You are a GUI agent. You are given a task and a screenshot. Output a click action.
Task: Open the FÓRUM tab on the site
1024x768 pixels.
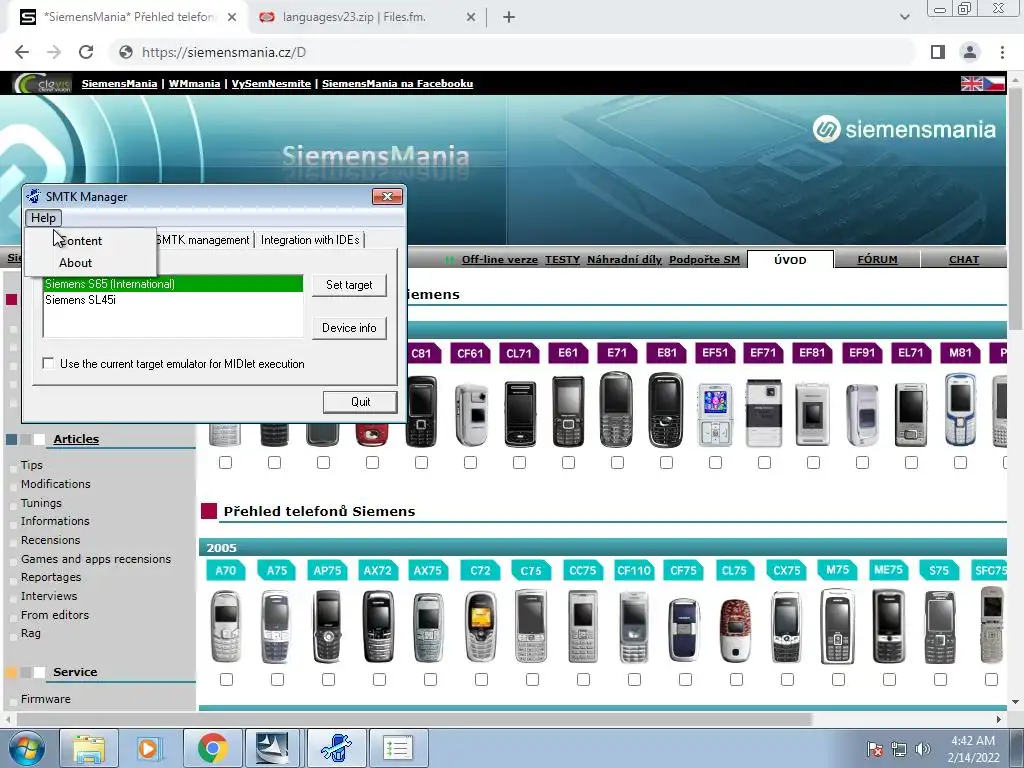point(877,260)
